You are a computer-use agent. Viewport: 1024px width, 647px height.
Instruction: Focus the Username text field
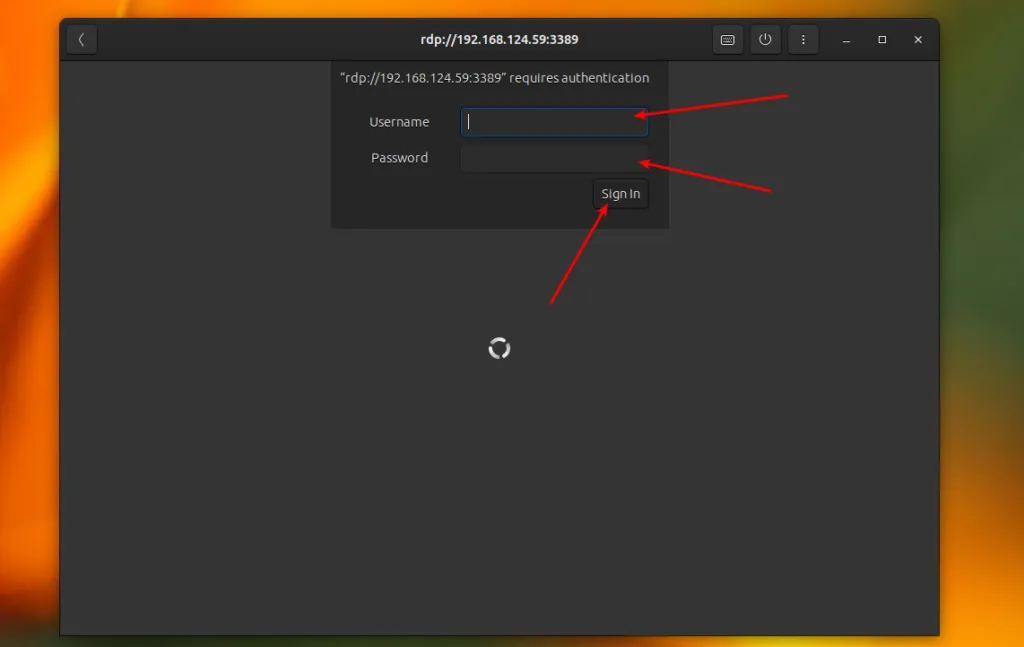click(554, 122)
